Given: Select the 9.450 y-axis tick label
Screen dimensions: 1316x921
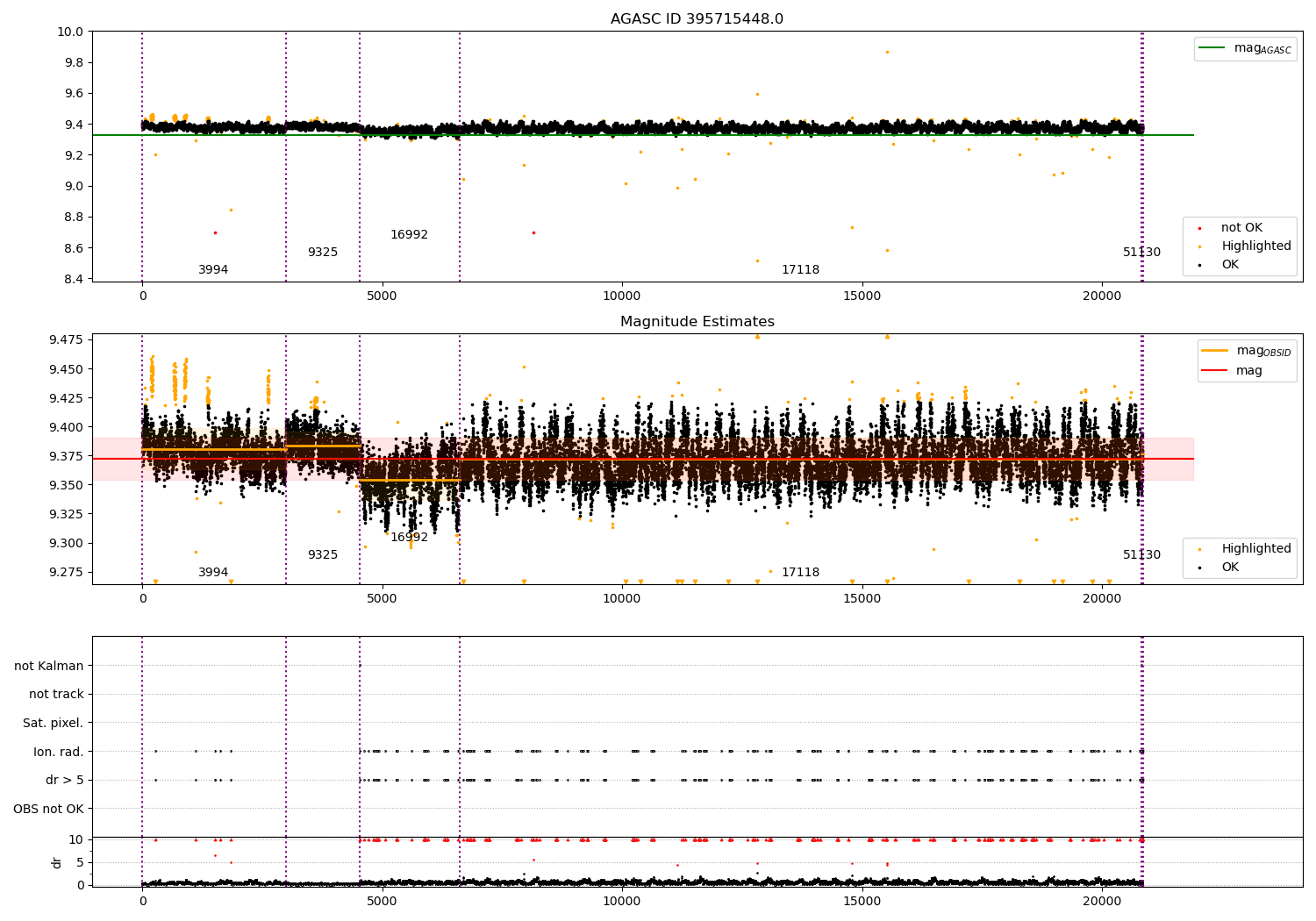Looking at the screenshot, I should [x=66, y=369].
